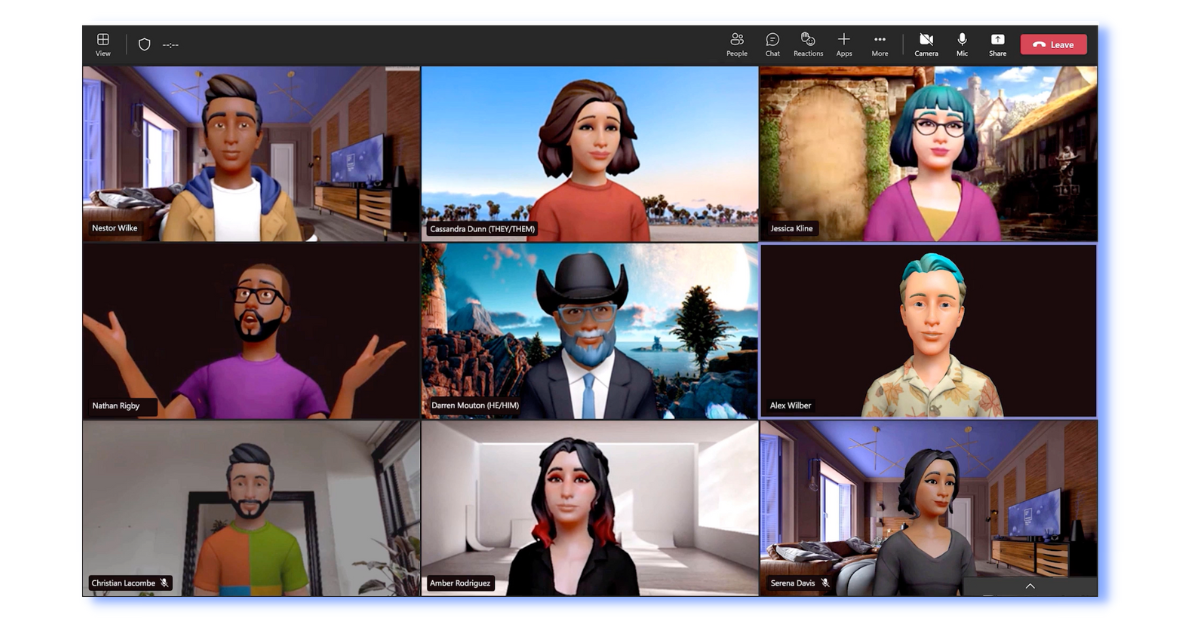The image size is (1200, 630).
Task: Open the meeting Chat
Action: point(772,42)
